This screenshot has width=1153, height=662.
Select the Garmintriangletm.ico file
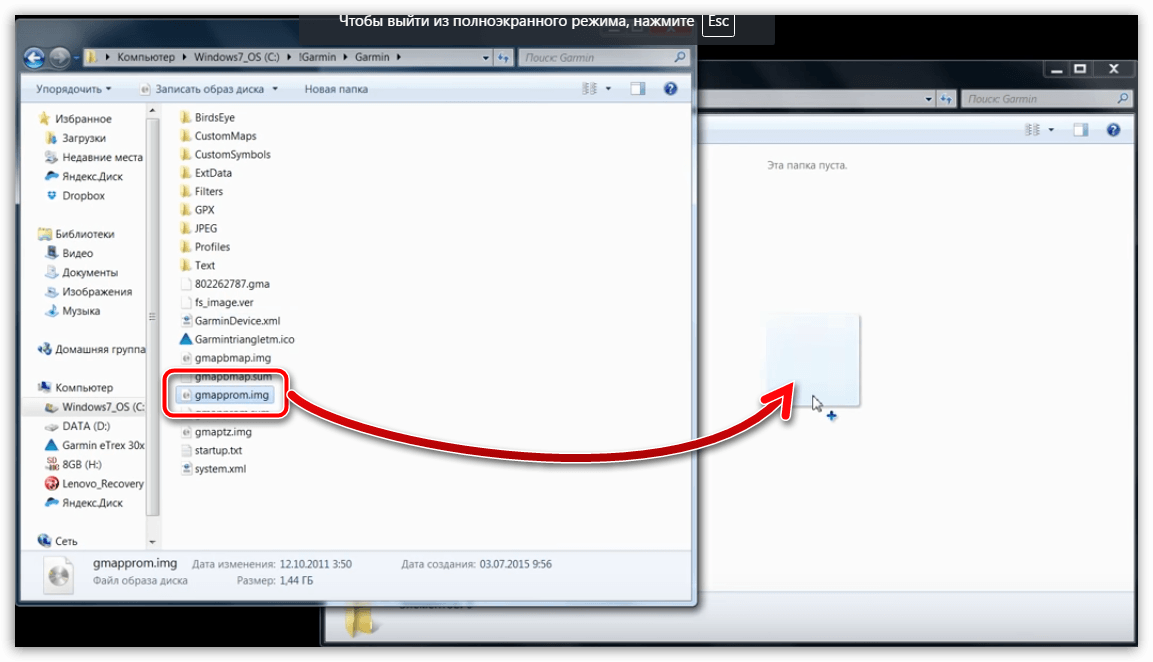237,339
